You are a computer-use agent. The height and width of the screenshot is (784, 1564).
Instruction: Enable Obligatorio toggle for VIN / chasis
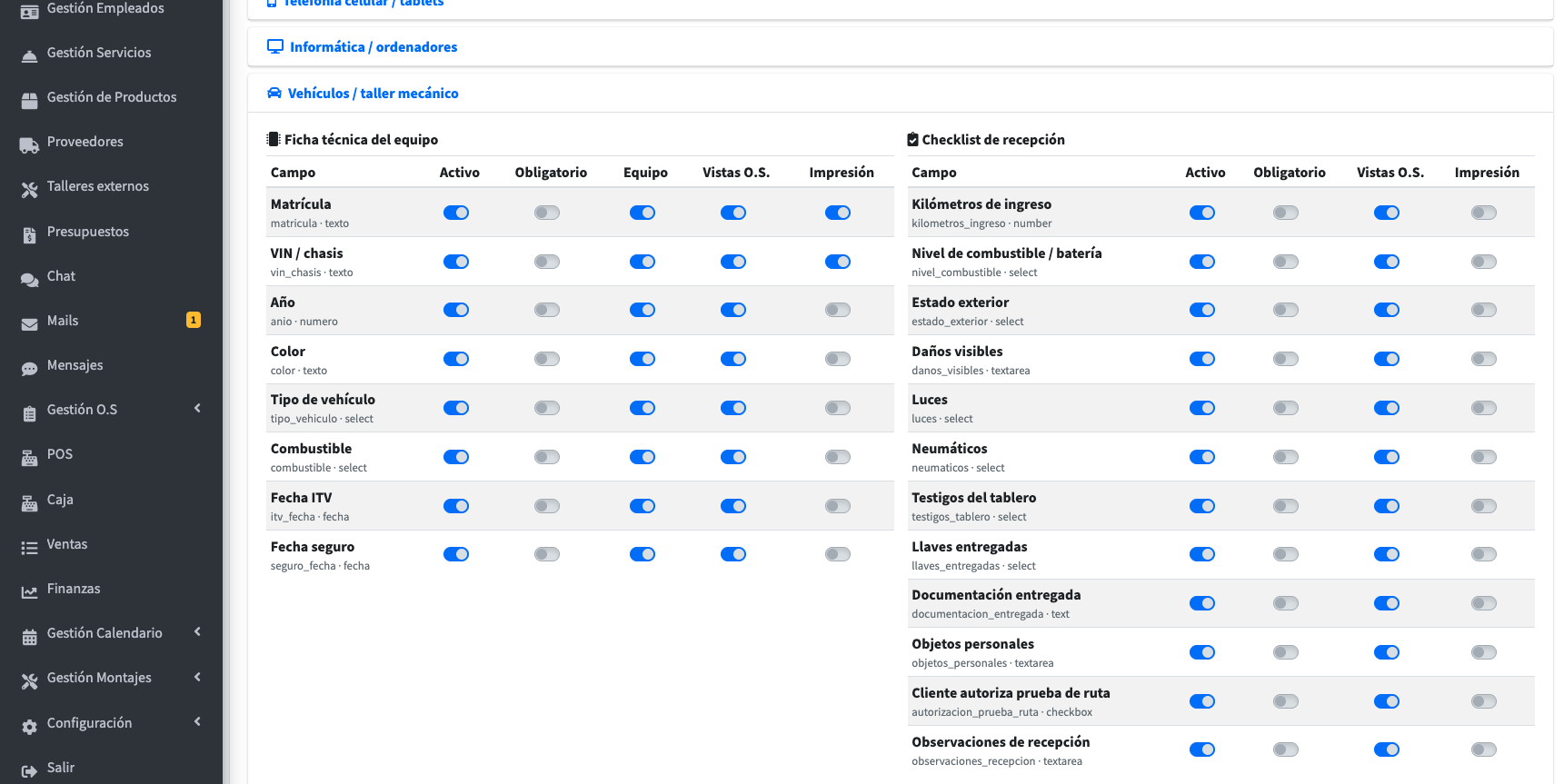(547, 262)
